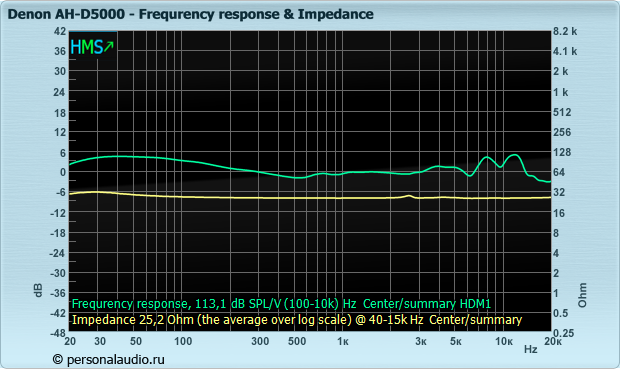Image resolution: width=620 pixels, height=369 pixels.
Task: Click the 8.2 k impedance axis label
Action: [x=565, y=31]
